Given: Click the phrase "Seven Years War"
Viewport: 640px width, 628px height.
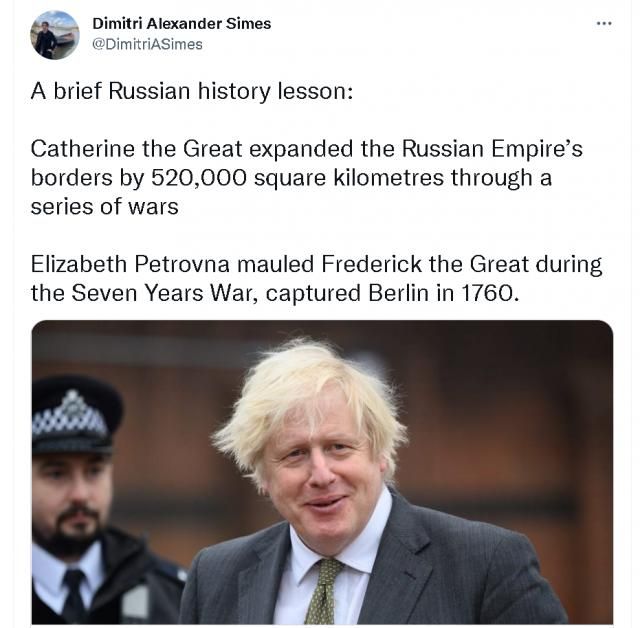Looking at the screenshot, I should pos(164,293).
